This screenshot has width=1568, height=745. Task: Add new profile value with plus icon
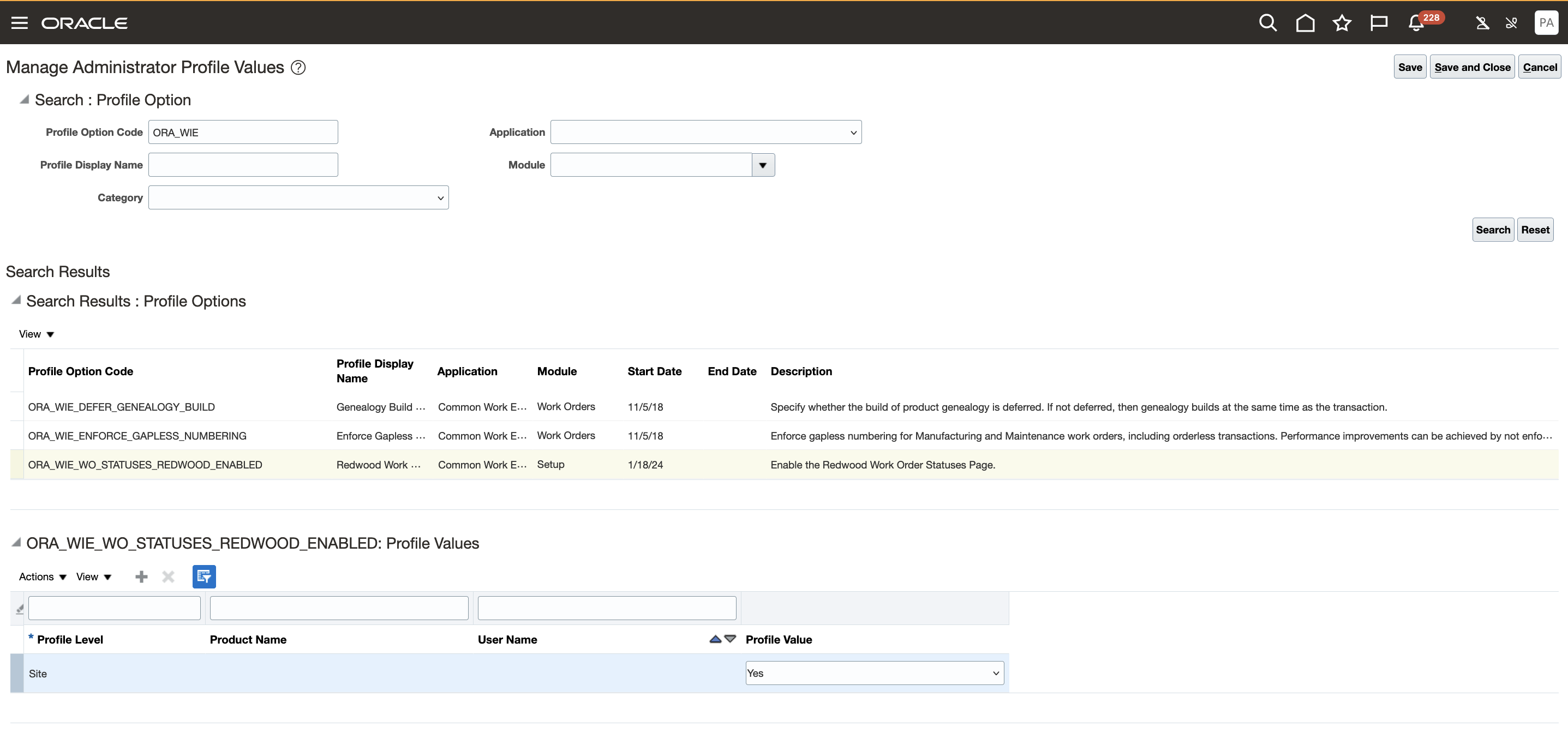[x=141, y=576]
